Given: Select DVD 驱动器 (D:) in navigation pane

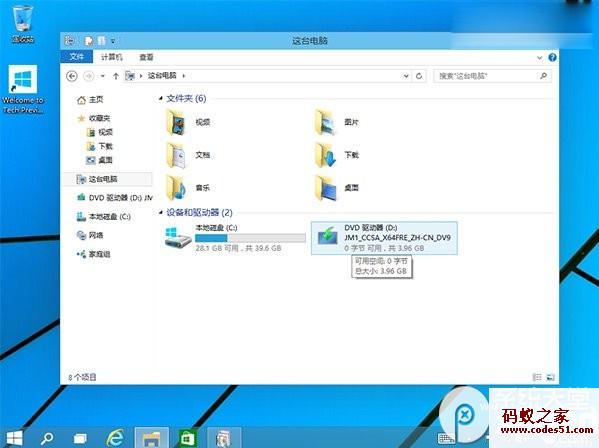Looking at the screenshot, I should (114, 197).
